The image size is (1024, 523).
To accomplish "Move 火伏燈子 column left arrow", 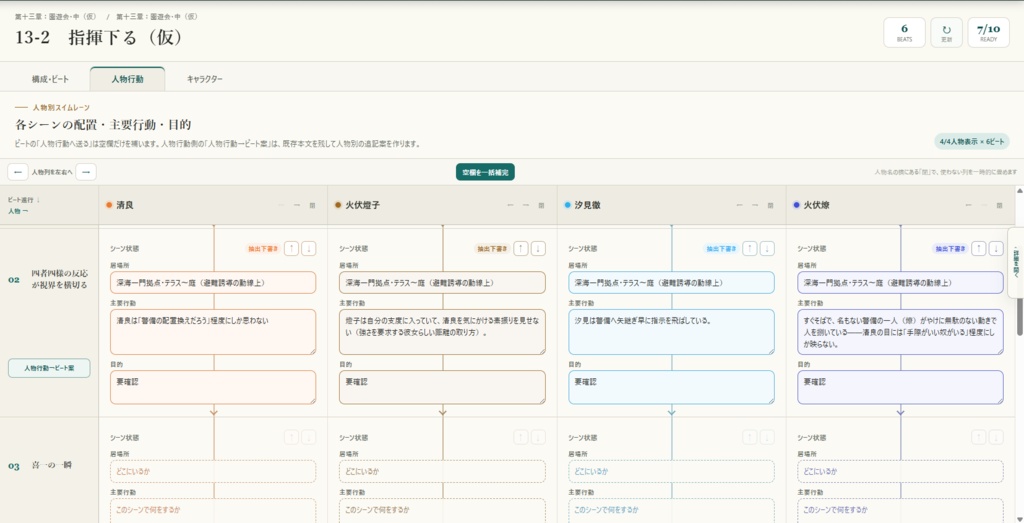I will [511, 205].
